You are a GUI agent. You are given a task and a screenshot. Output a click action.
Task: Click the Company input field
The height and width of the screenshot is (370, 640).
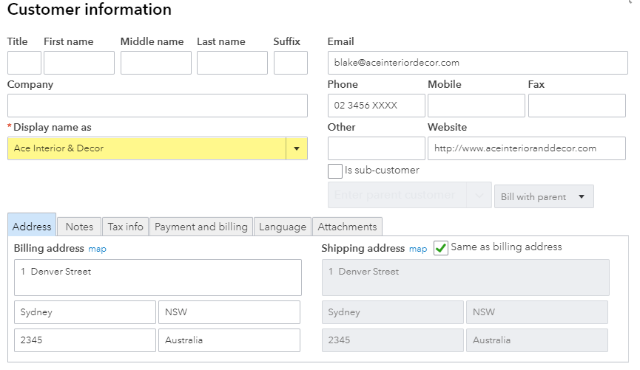tap(157, 106)
